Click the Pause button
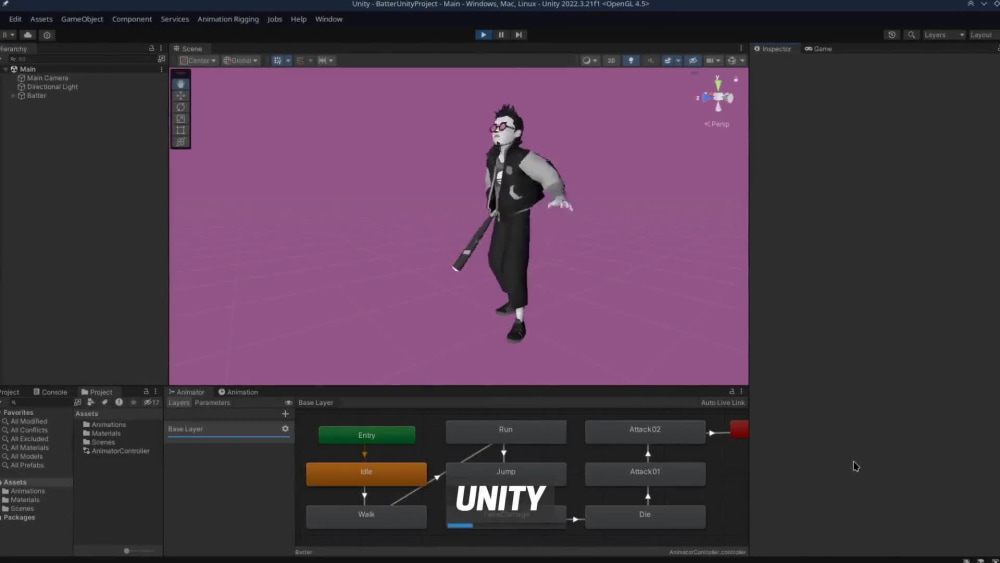1000x563 pixels. [501, 35]
